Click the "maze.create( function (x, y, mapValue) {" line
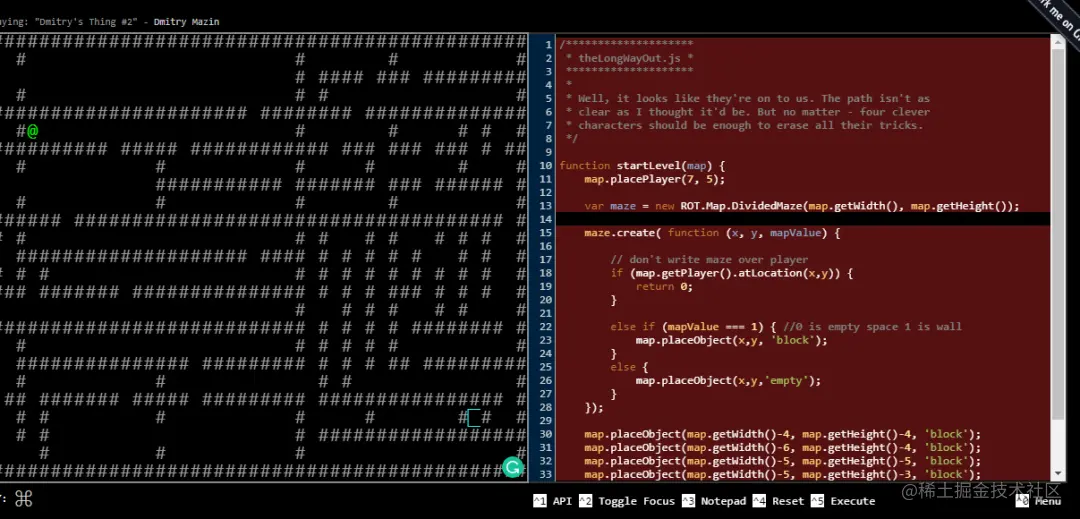This screenshot has height=519, width=1080. [x=712, y=233]
